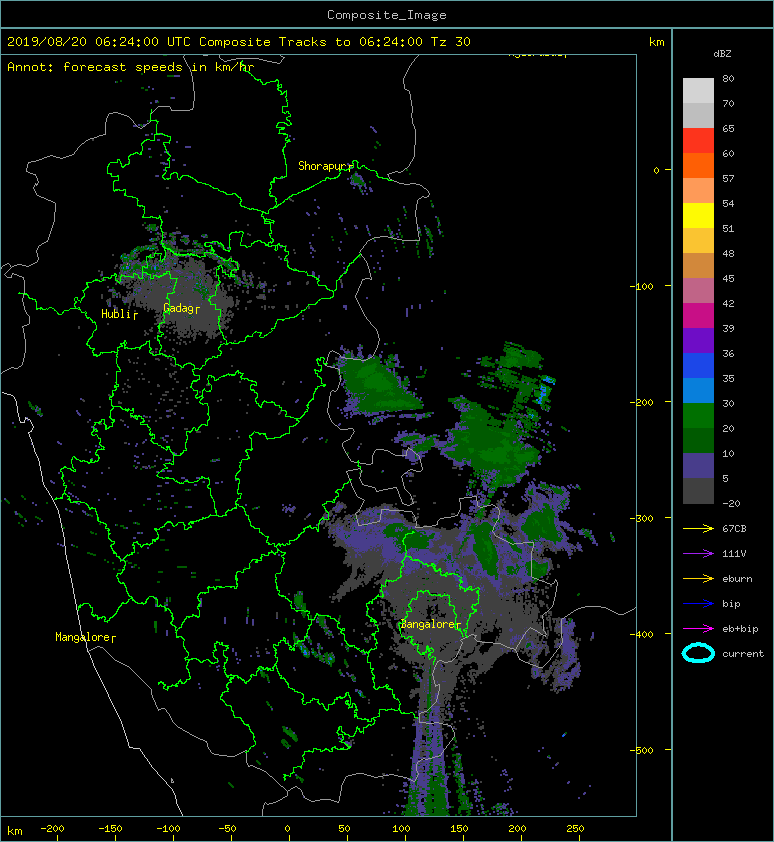Click the Gadag city label
Viewport: 774px width, 842px height.
(179, 308)
